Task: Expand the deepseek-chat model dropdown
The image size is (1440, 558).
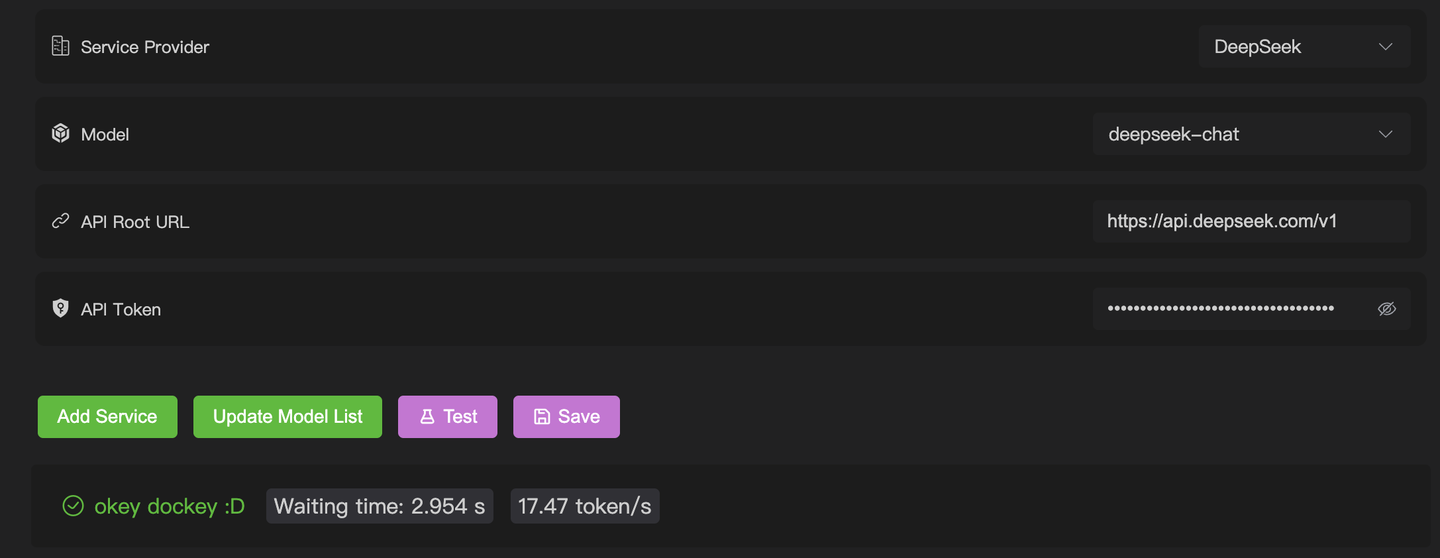Action: pos(1251,134)
